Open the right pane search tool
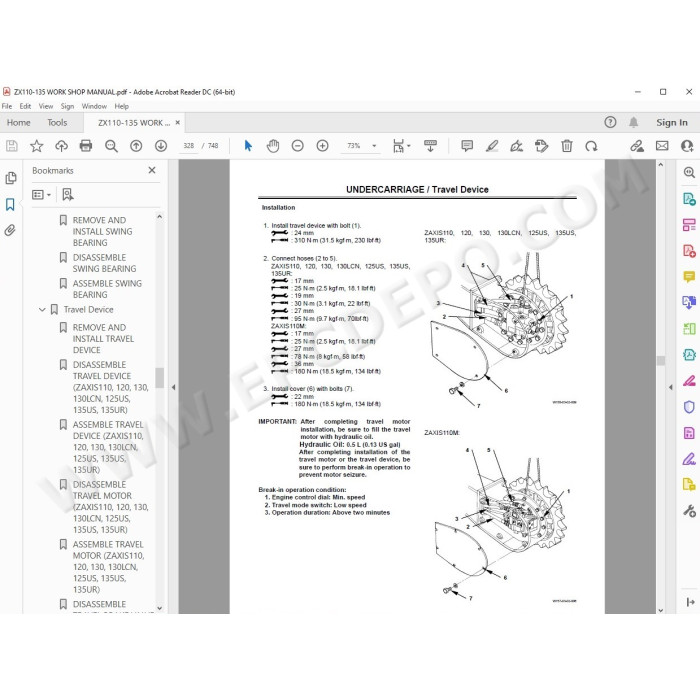 point(689,172)
